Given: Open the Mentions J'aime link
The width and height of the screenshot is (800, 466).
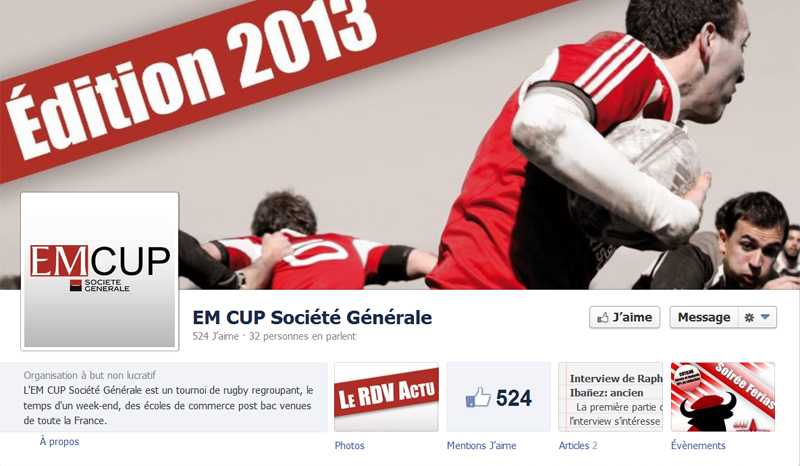Looking at the screenshot, I should click(x=481, y=446).
